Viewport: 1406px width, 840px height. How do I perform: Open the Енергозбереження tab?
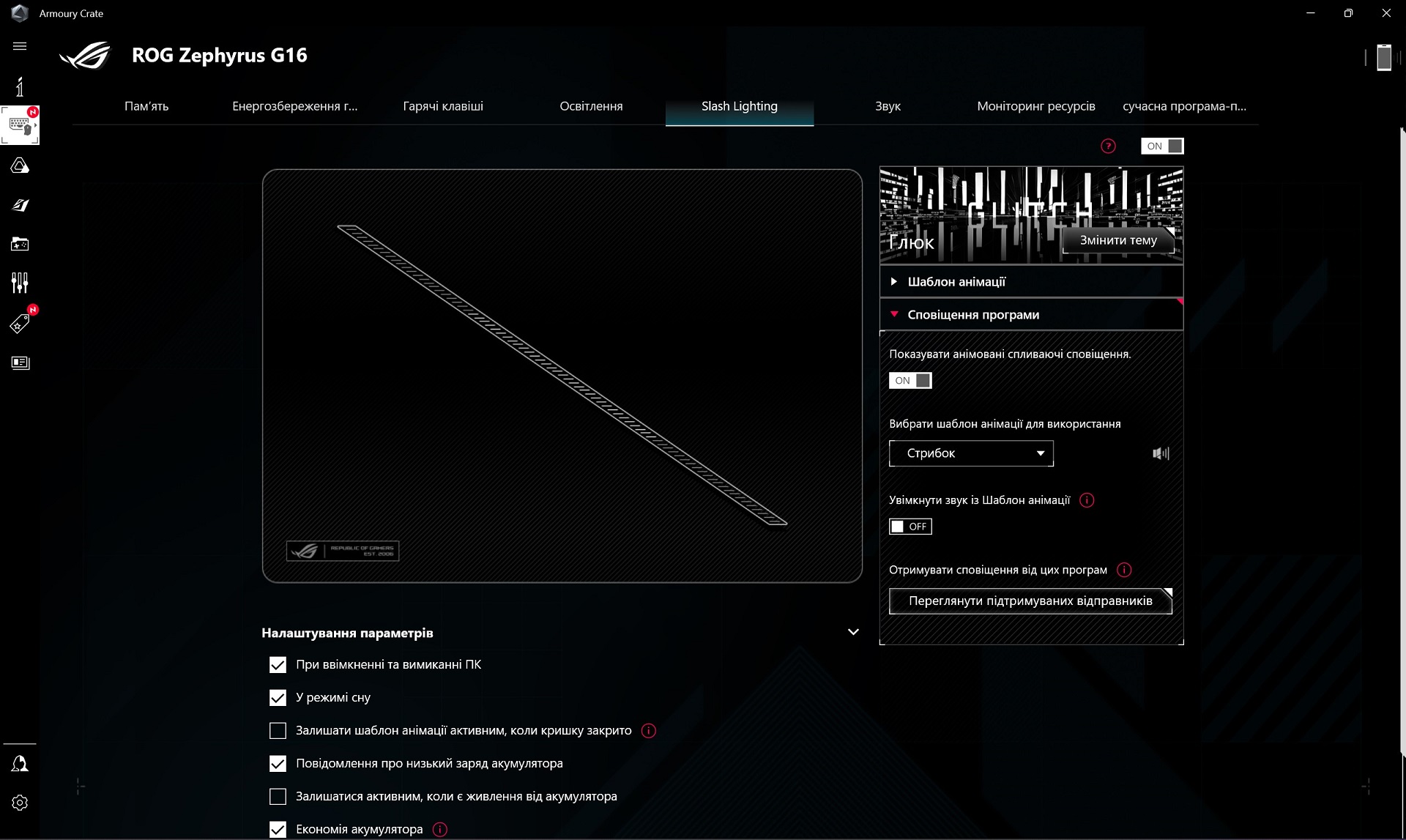(x=295, y=106)
